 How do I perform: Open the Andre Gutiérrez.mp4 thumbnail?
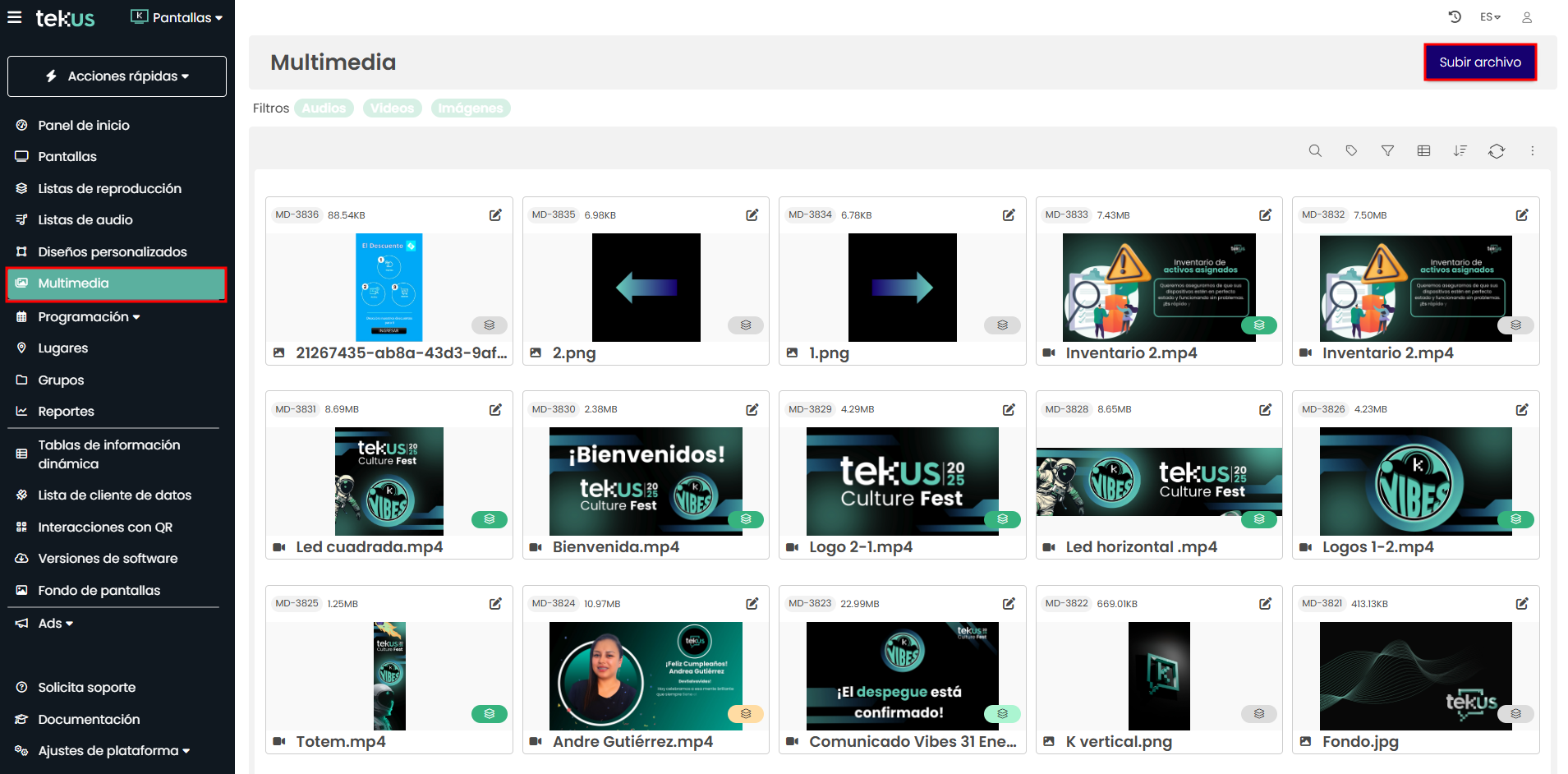tap(645, 676)
